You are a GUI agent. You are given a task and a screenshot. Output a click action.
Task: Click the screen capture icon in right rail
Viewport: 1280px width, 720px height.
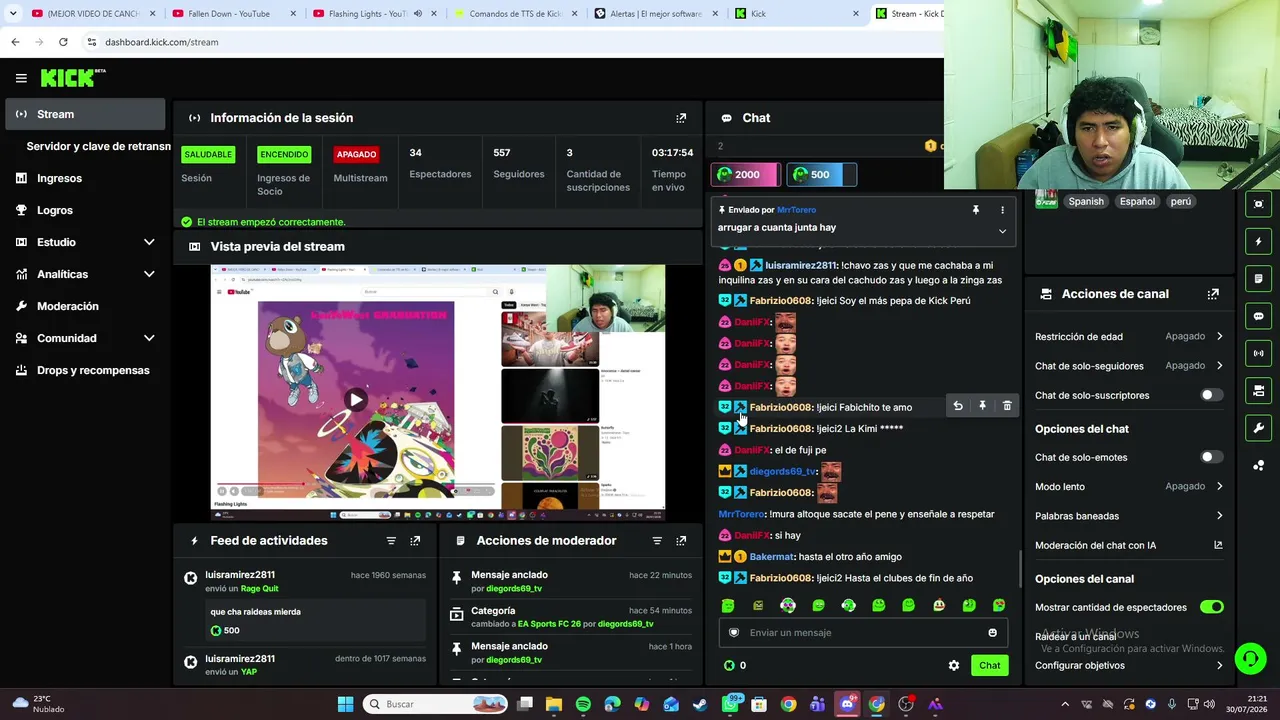1258,204
